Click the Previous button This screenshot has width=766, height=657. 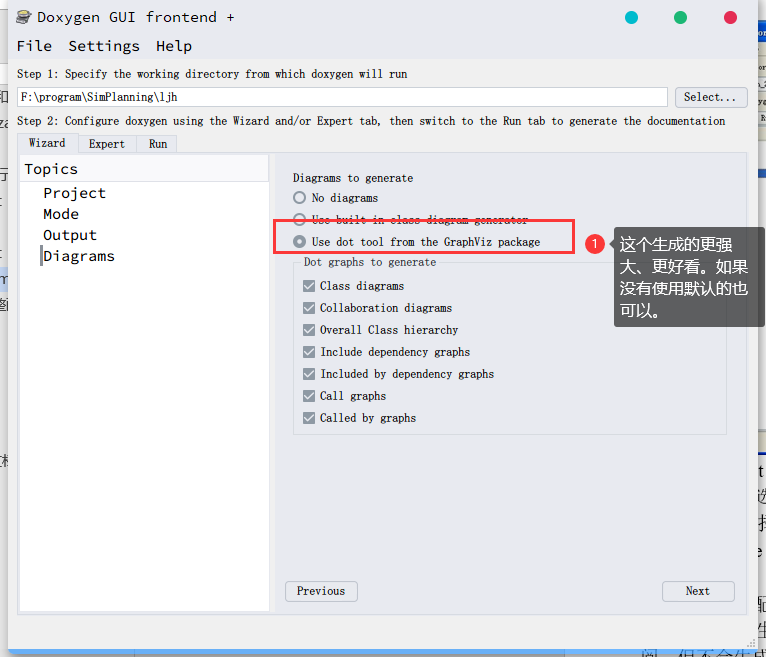coord(321,591)
